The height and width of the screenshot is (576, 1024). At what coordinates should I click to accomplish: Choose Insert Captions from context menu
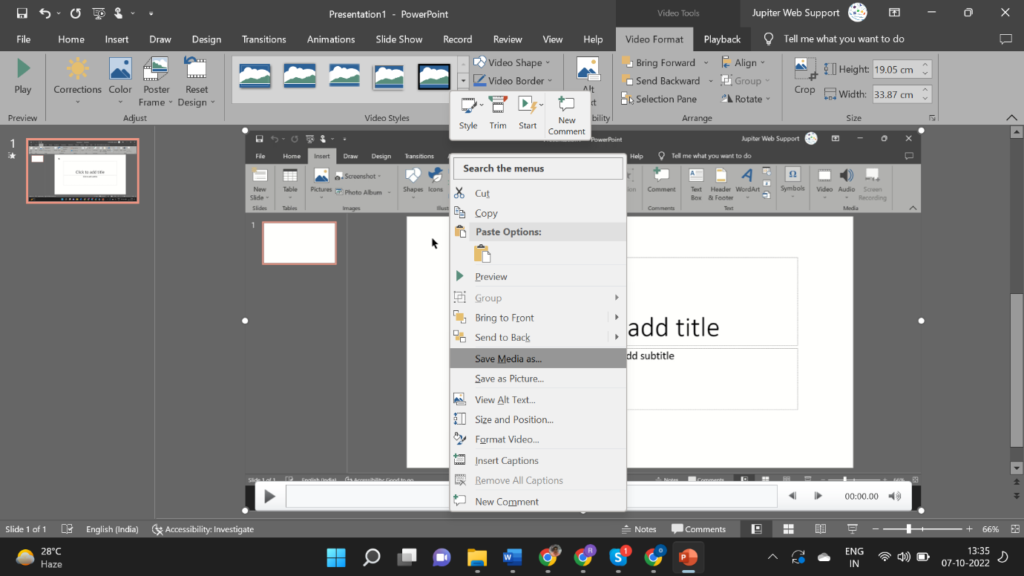pos(538,460)
